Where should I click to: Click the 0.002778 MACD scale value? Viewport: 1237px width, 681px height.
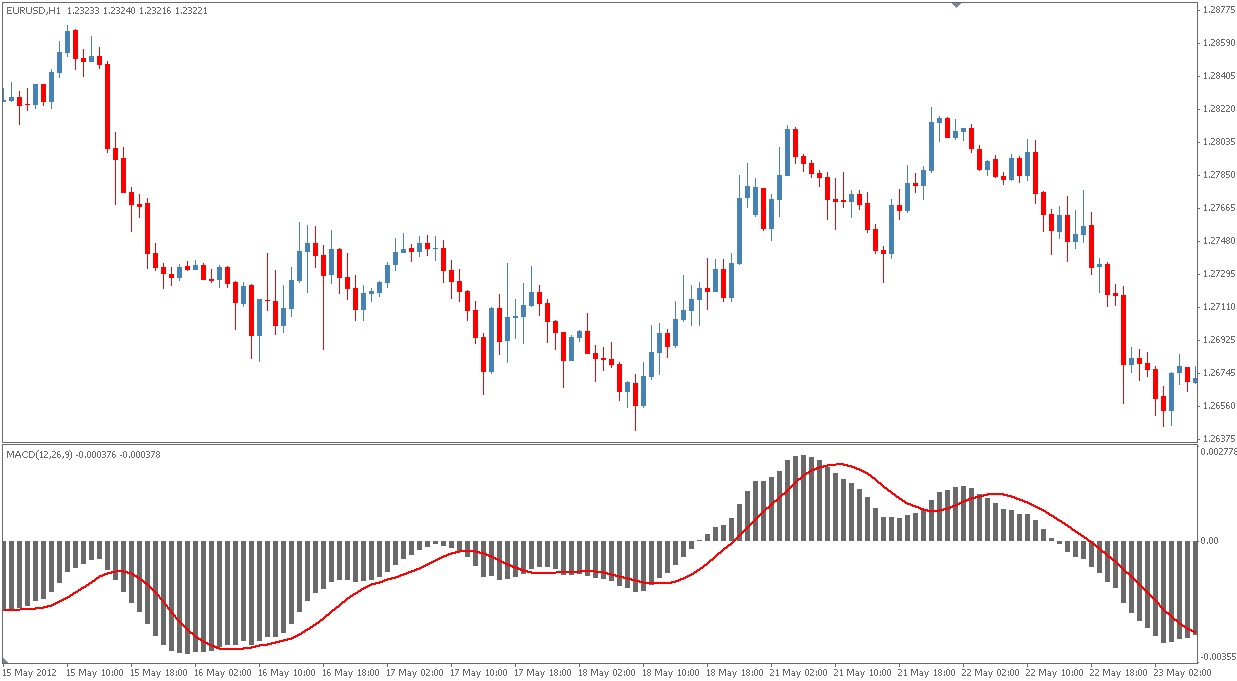click(1219, 453)
